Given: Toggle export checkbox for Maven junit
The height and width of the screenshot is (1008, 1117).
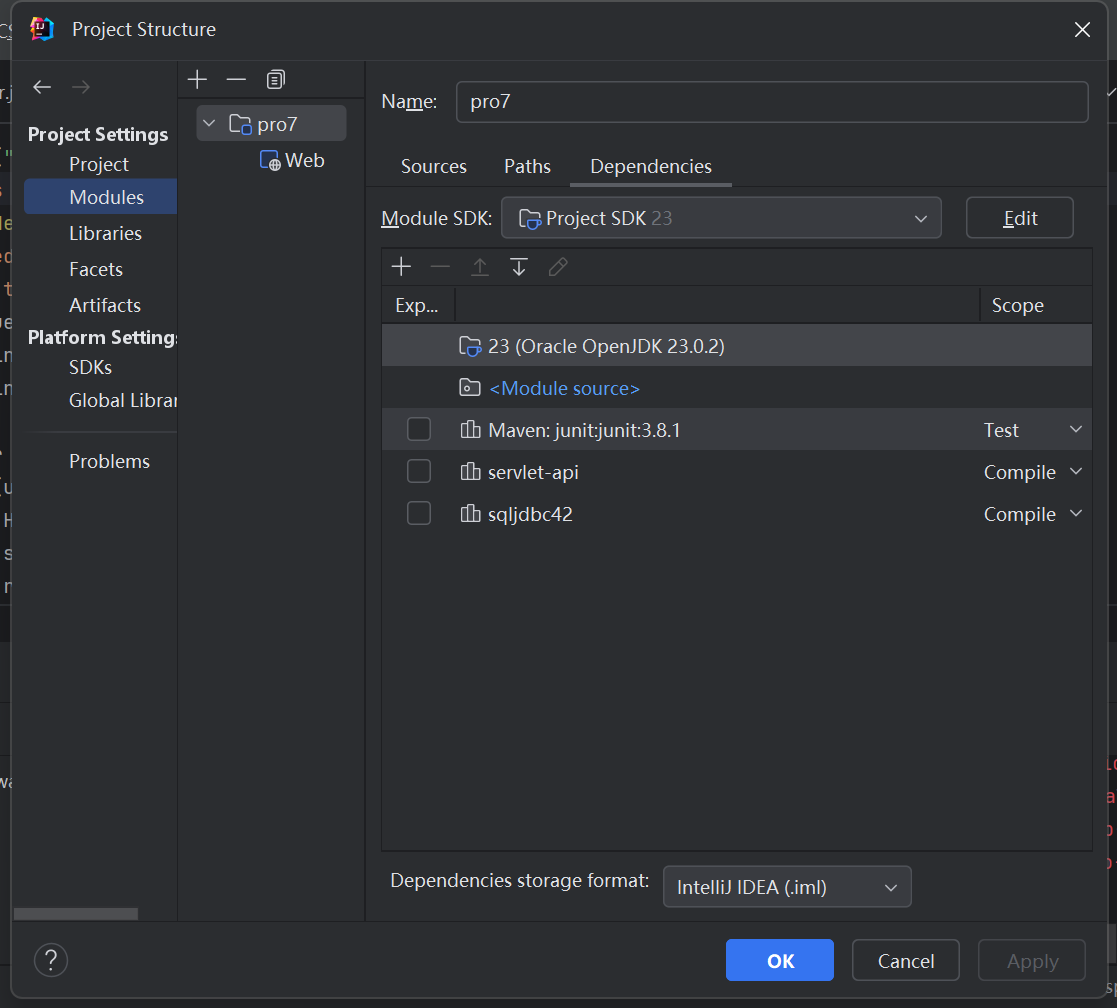Looking at the screenshot, I should 419,430.
